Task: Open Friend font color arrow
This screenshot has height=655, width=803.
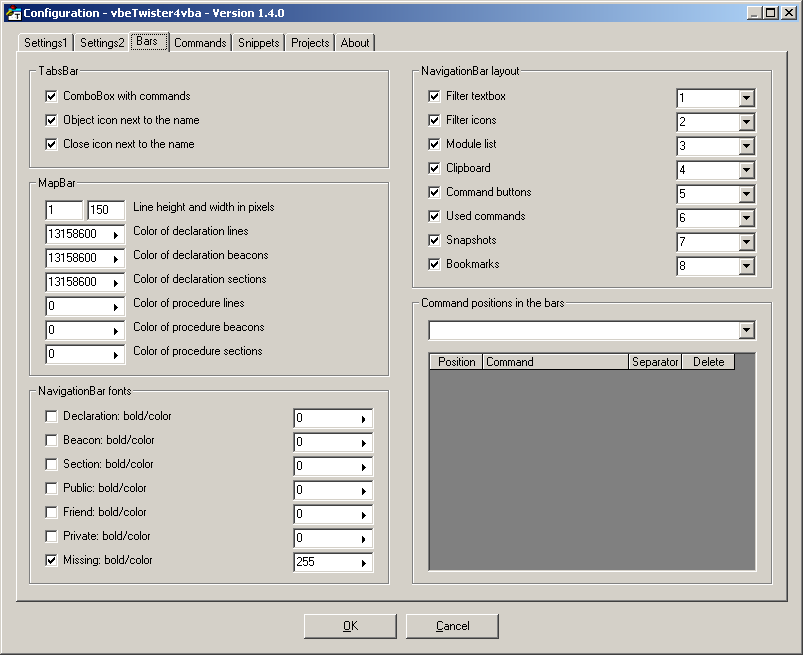Action: (364, 516)
